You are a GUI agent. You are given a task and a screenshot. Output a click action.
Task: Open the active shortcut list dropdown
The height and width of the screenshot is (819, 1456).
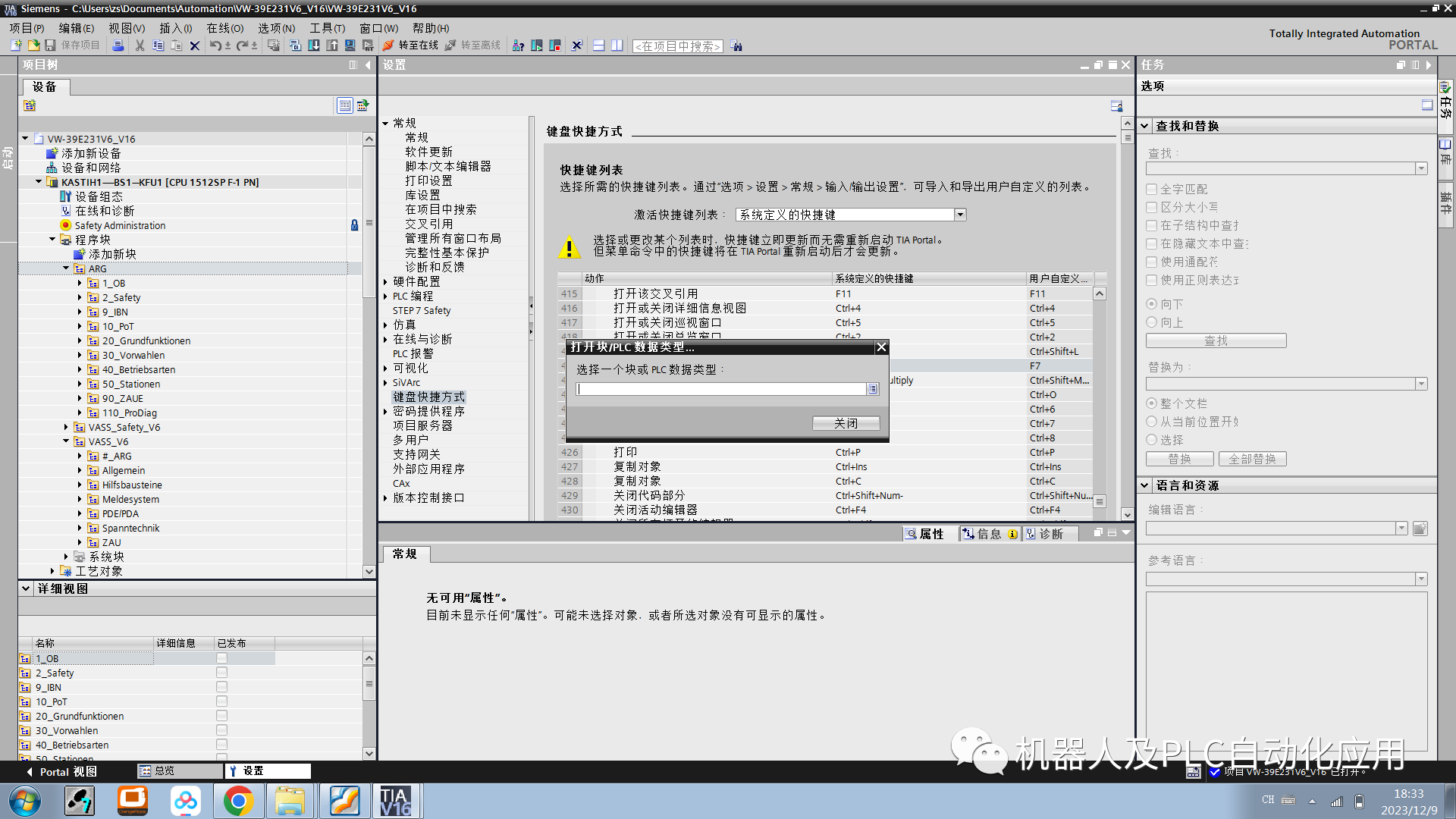click(x=960, y=215)
